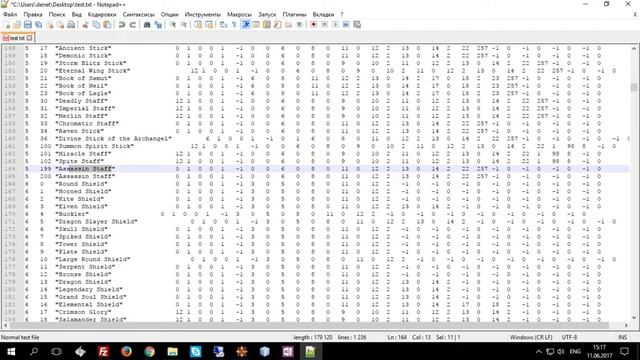Screen dimensions: 640x360
Task: Toggle word wrap in the toolbar
Action: (223, 25)
